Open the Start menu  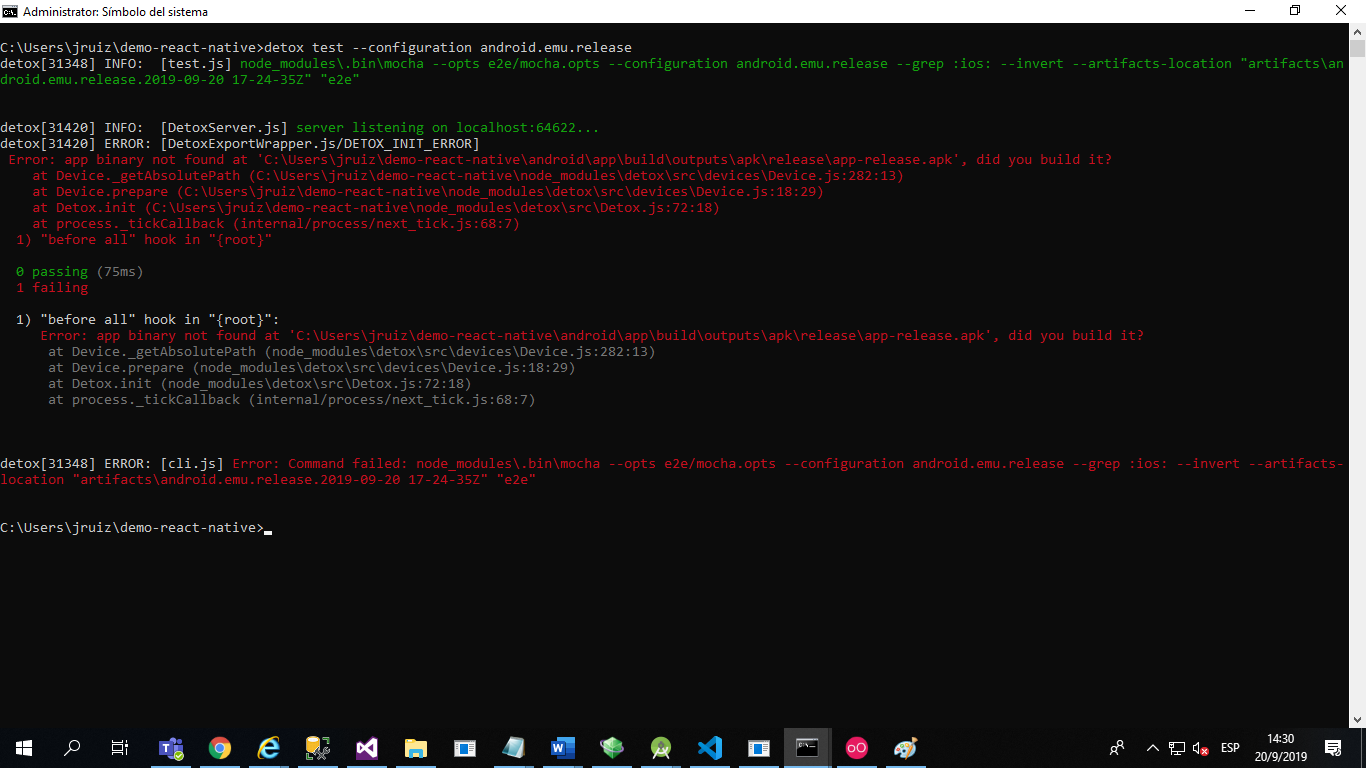pyautogui.click(x=23, y=748)
